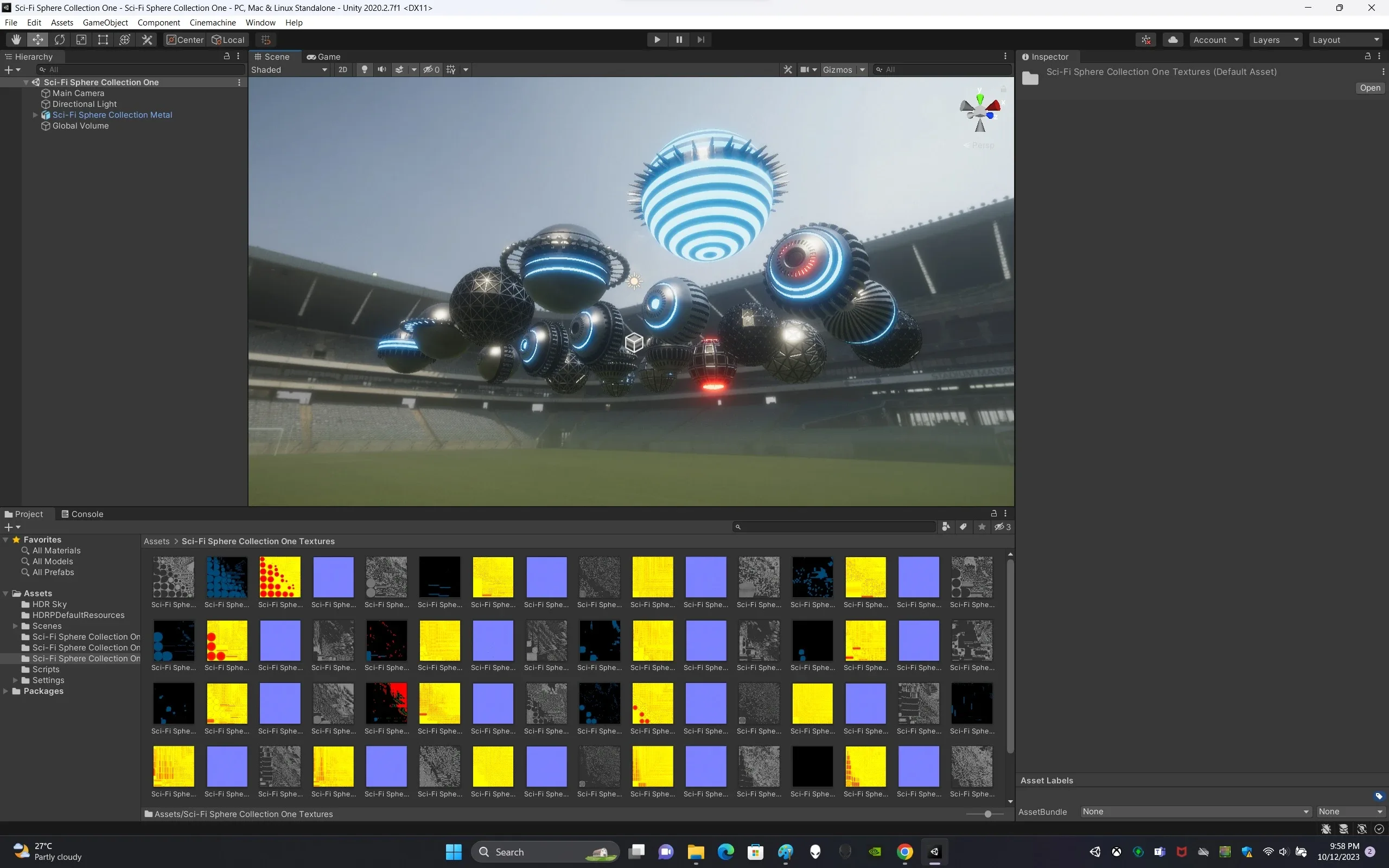The height and width of the screenshot is (868, 1389).
Task: Open the Shaded draw mode dropdown
Action: pyautogui.click(x=289, y=69)
